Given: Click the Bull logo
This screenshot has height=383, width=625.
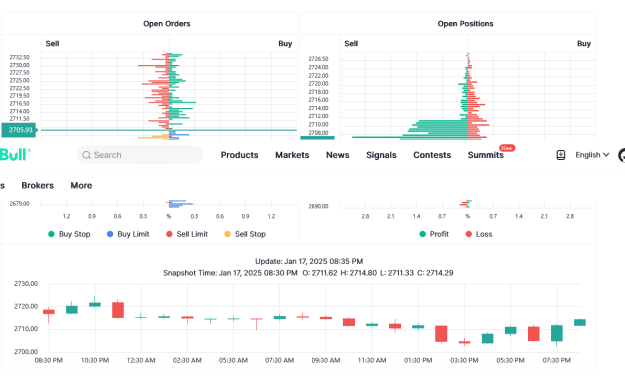Looking at the screenshot, I should 15,155.
